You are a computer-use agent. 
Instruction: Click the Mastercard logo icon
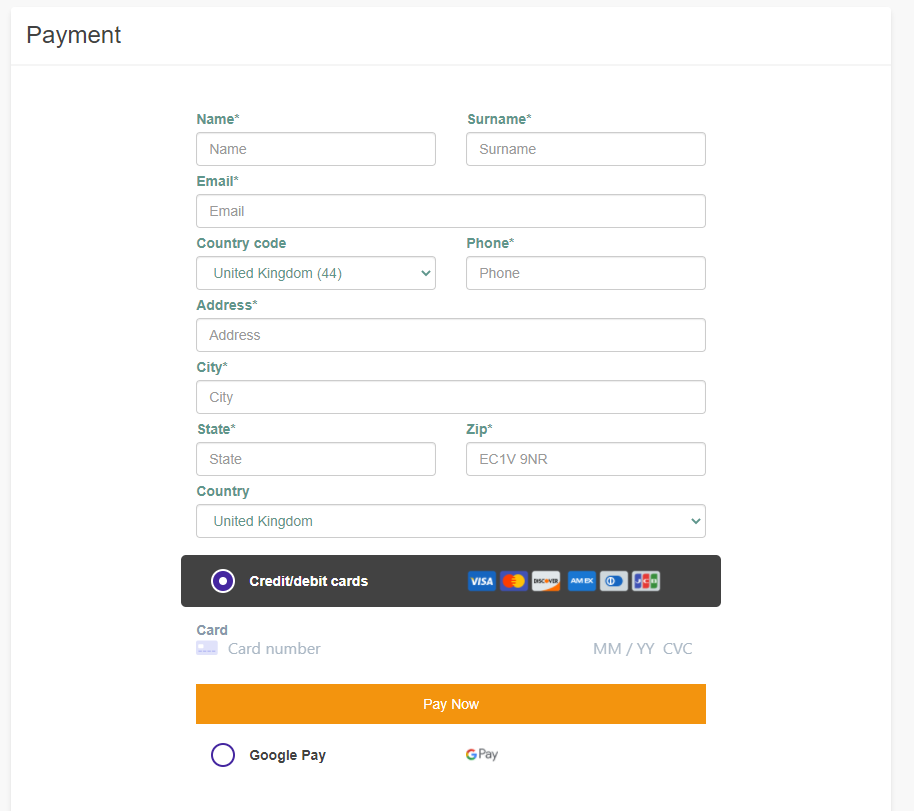tap(514, 581)
